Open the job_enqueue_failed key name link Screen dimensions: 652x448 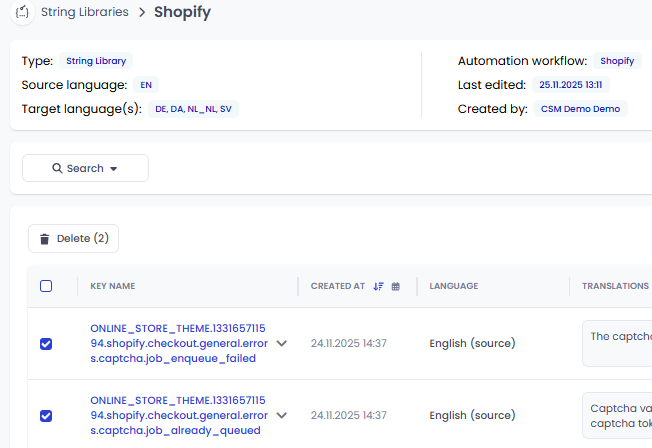click(x=177, y=343)
